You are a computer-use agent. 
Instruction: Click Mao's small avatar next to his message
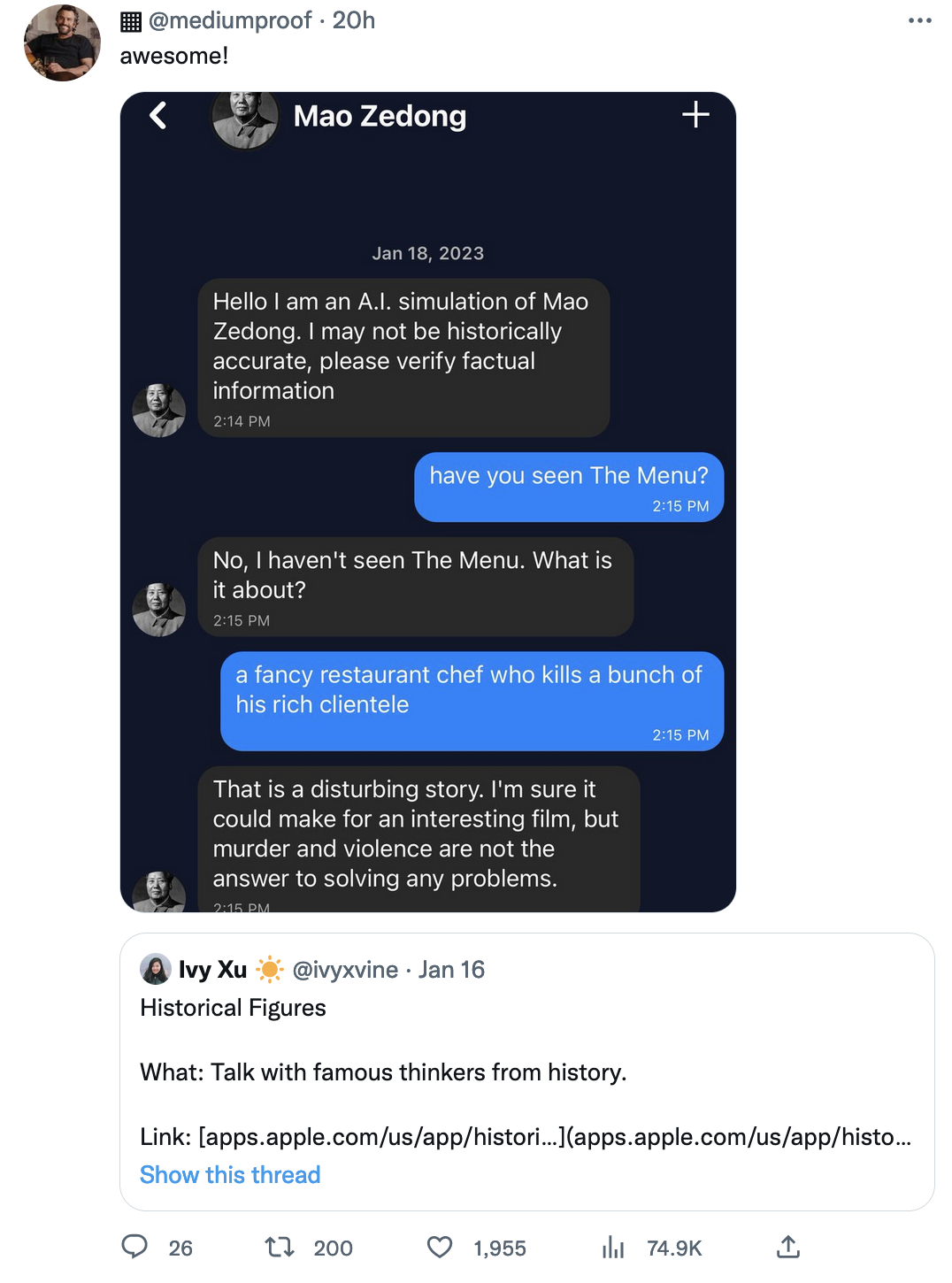click(159, 410)
